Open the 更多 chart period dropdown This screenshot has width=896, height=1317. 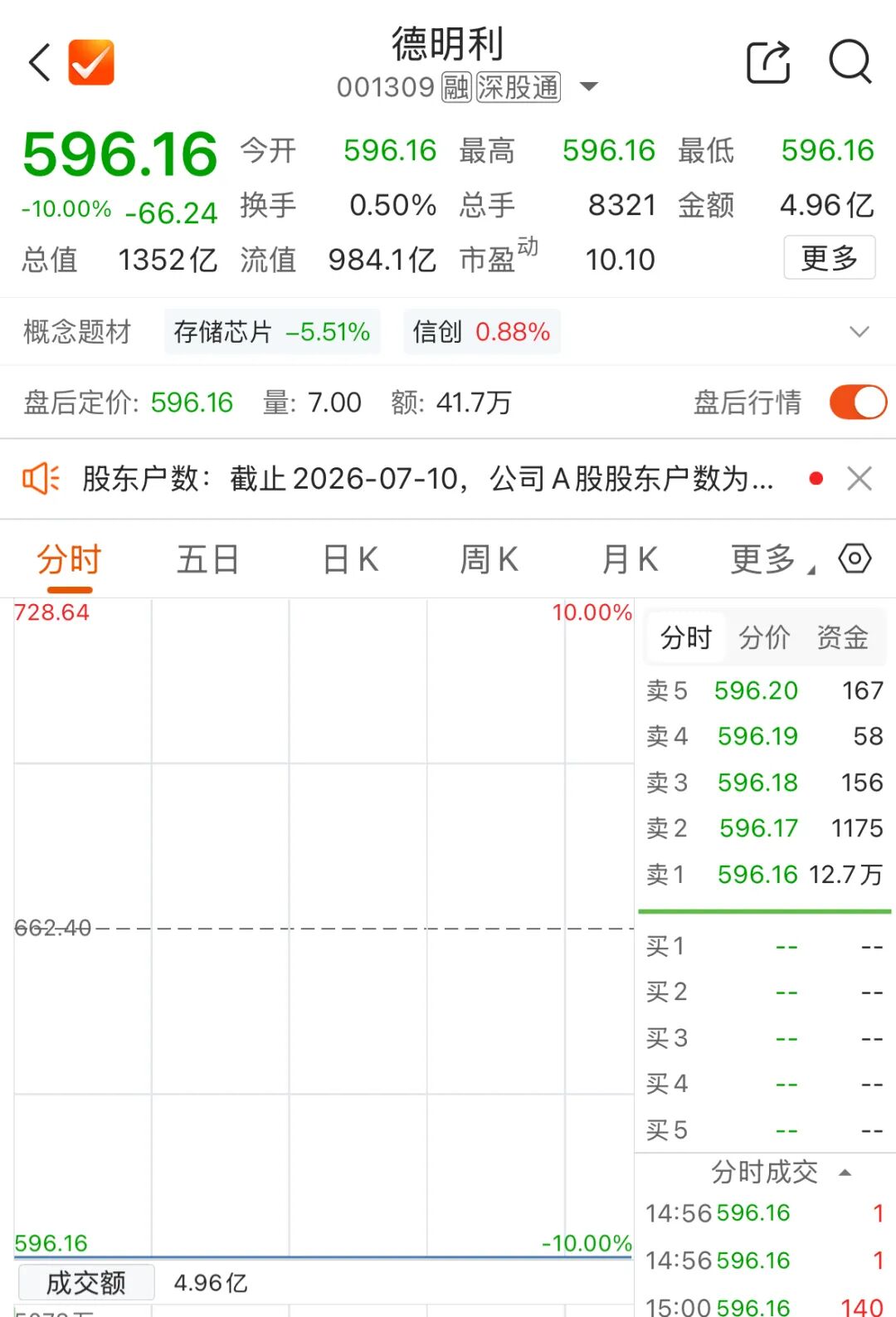pos(772,559)
